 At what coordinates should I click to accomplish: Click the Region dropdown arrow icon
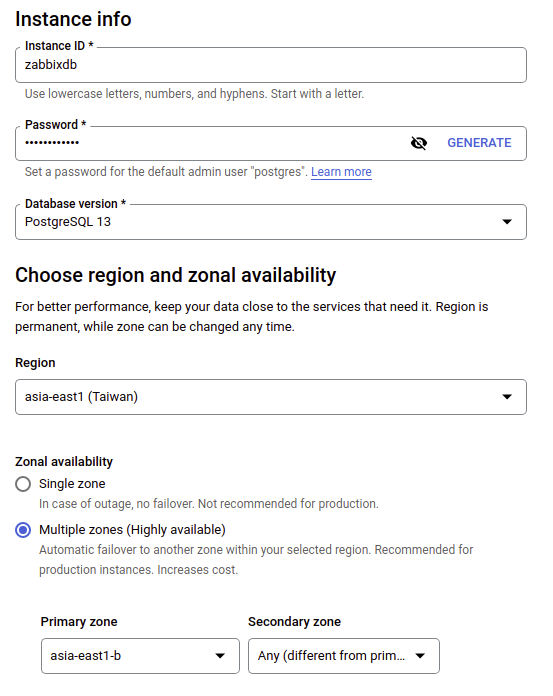coord(507,397)
